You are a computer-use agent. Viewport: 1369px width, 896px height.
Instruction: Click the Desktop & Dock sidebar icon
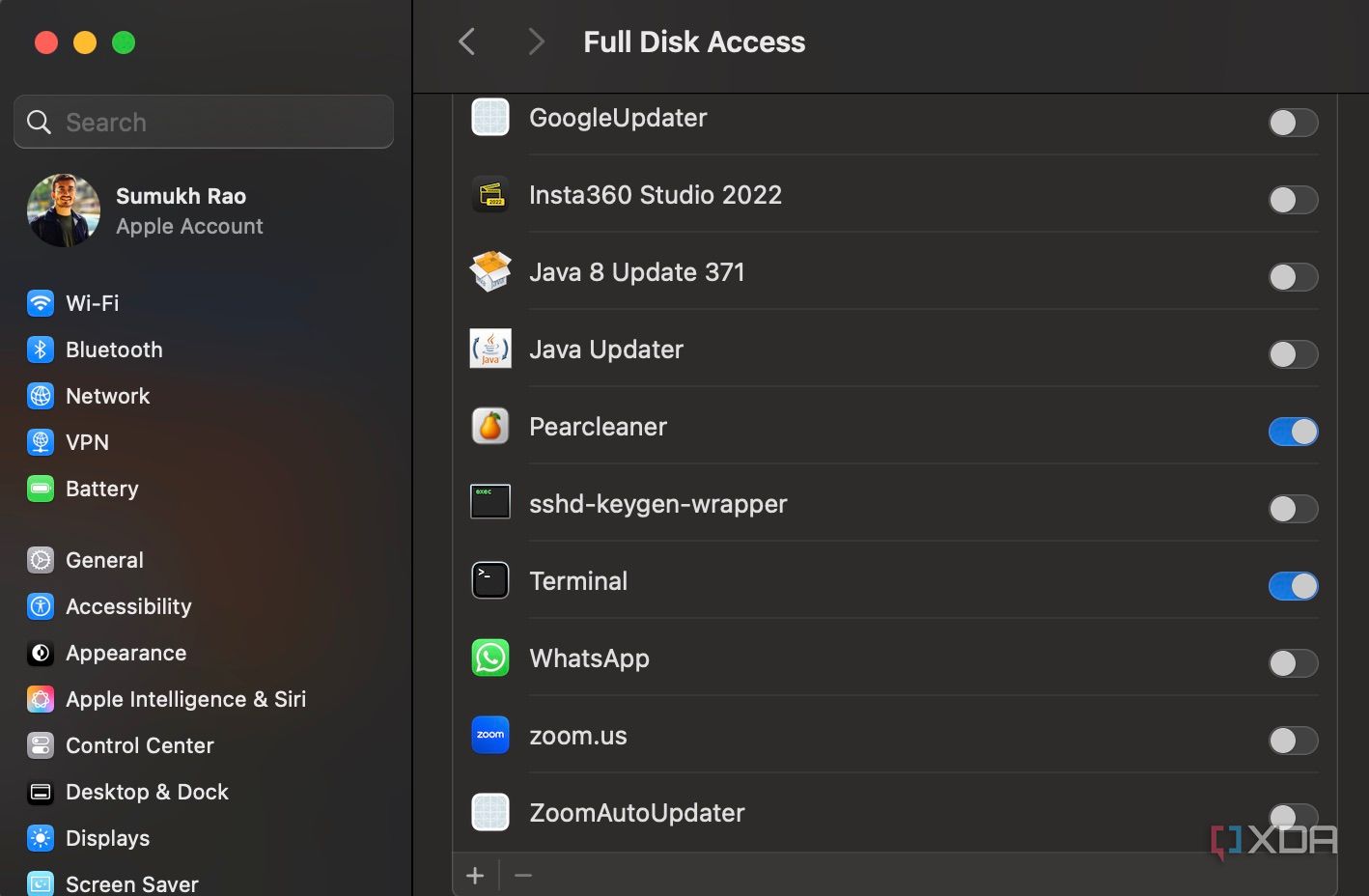click(x=41, y=792)
